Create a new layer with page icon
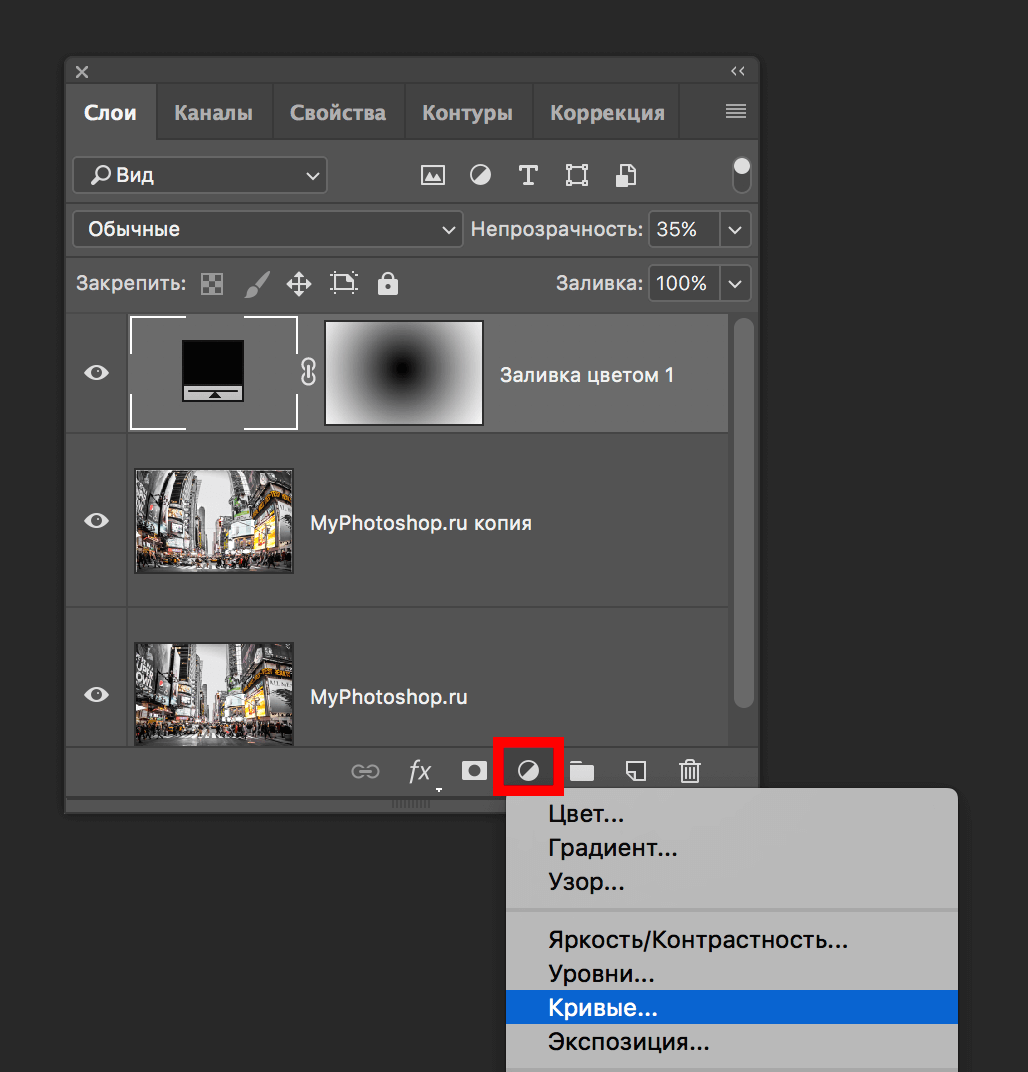 coord(636,771)
